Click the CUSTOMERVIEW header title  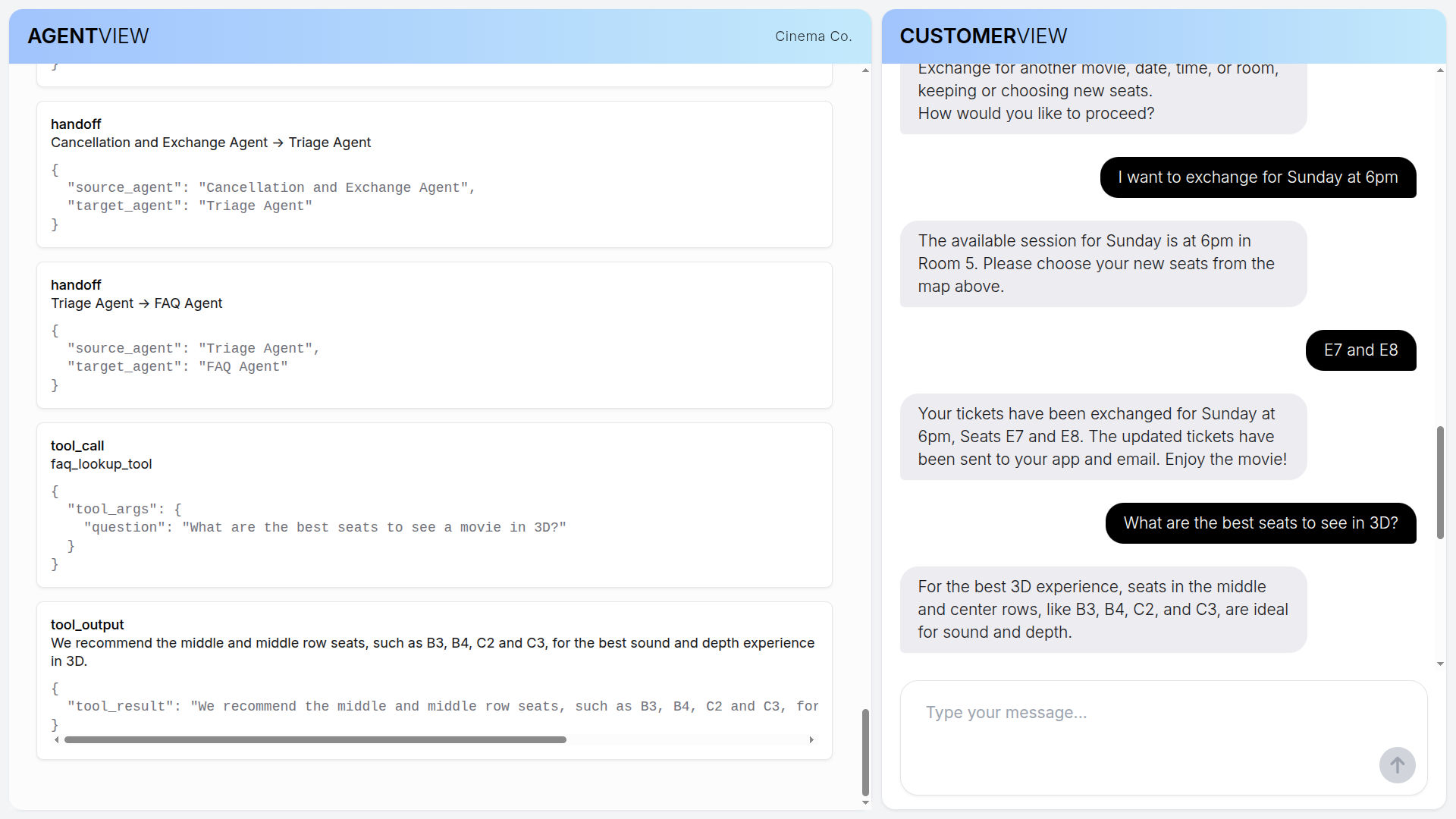point(983,36)
